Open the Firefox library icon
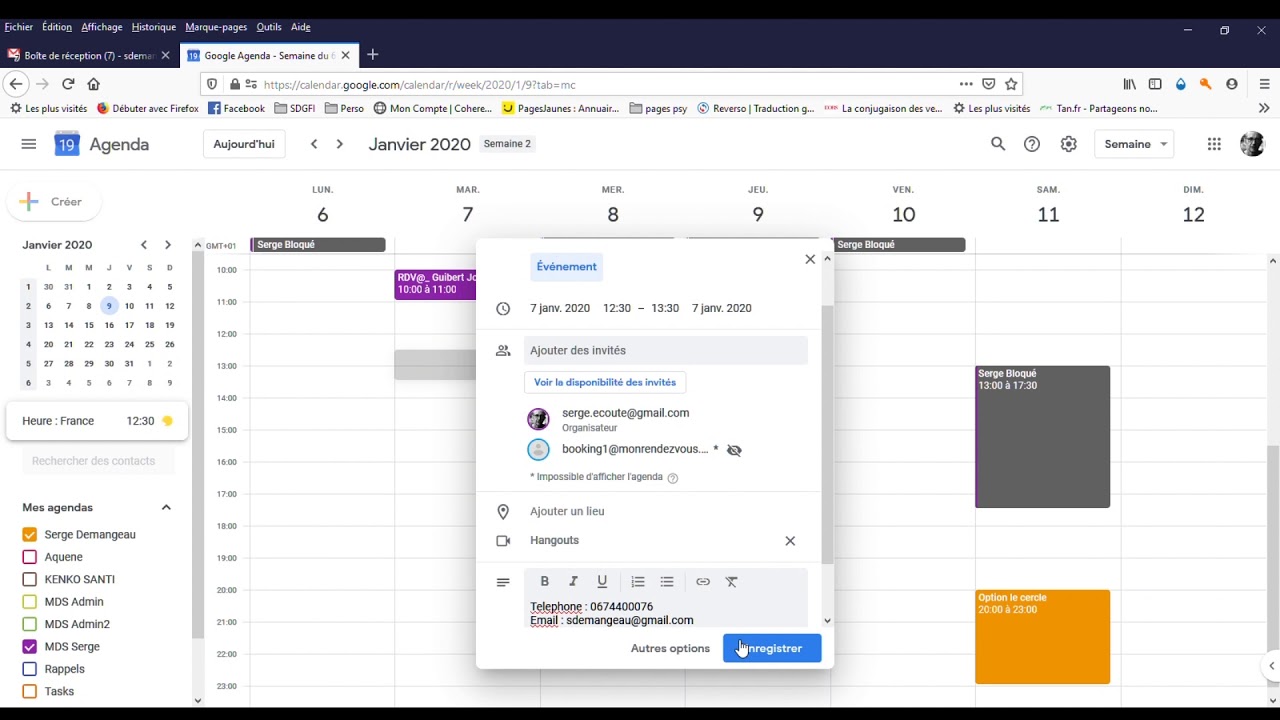 point(1129,84)
